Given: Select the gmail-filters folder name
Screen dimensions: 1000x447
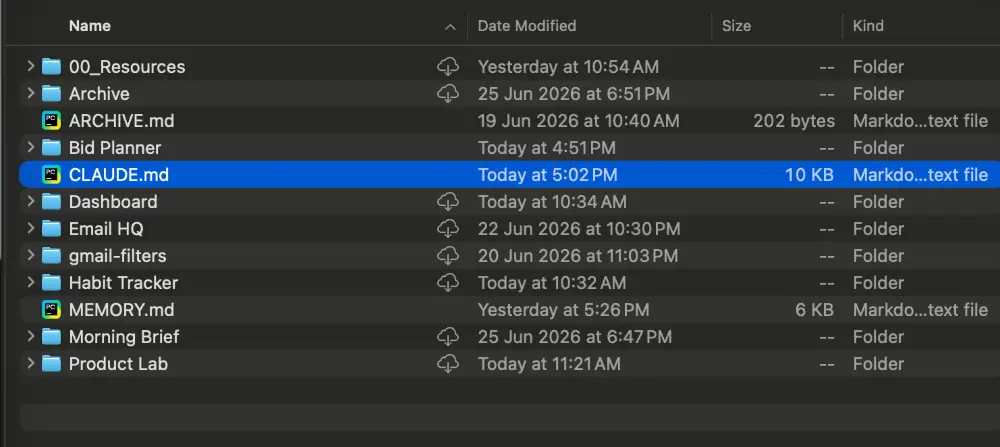Looking at the screenshot, I should pos(117,256).
